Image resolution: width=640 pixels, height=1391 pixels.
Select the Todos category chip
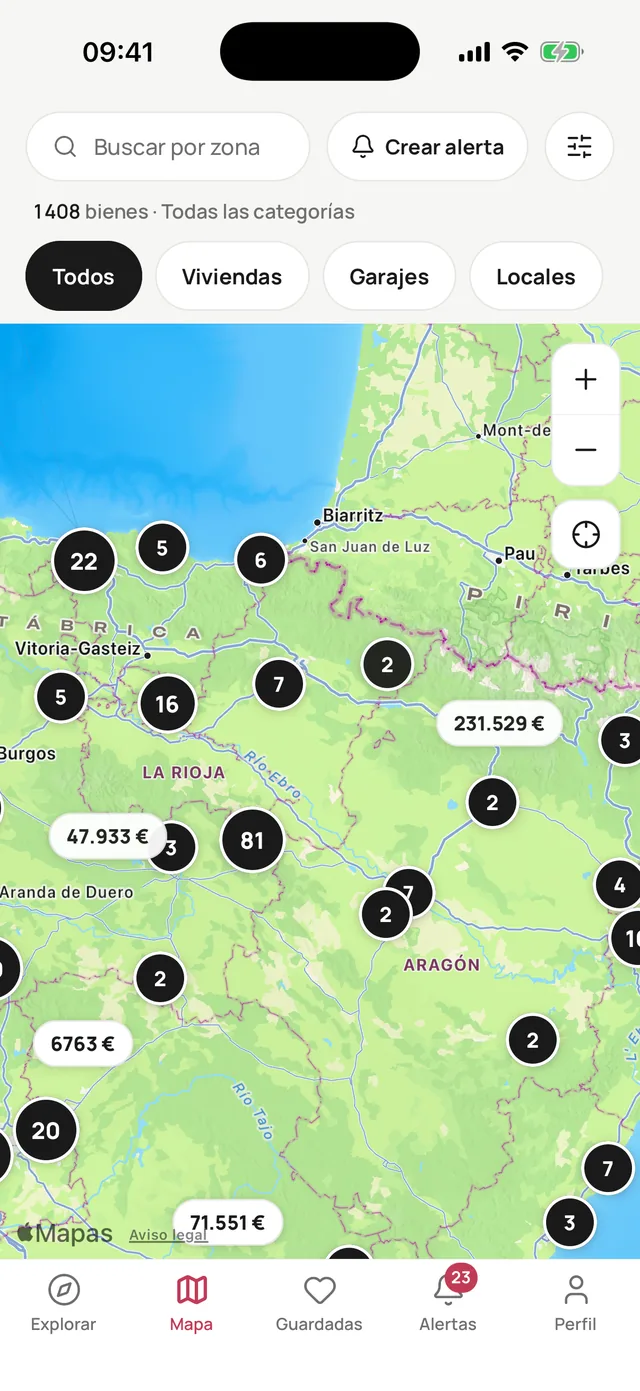pos(84,277)
